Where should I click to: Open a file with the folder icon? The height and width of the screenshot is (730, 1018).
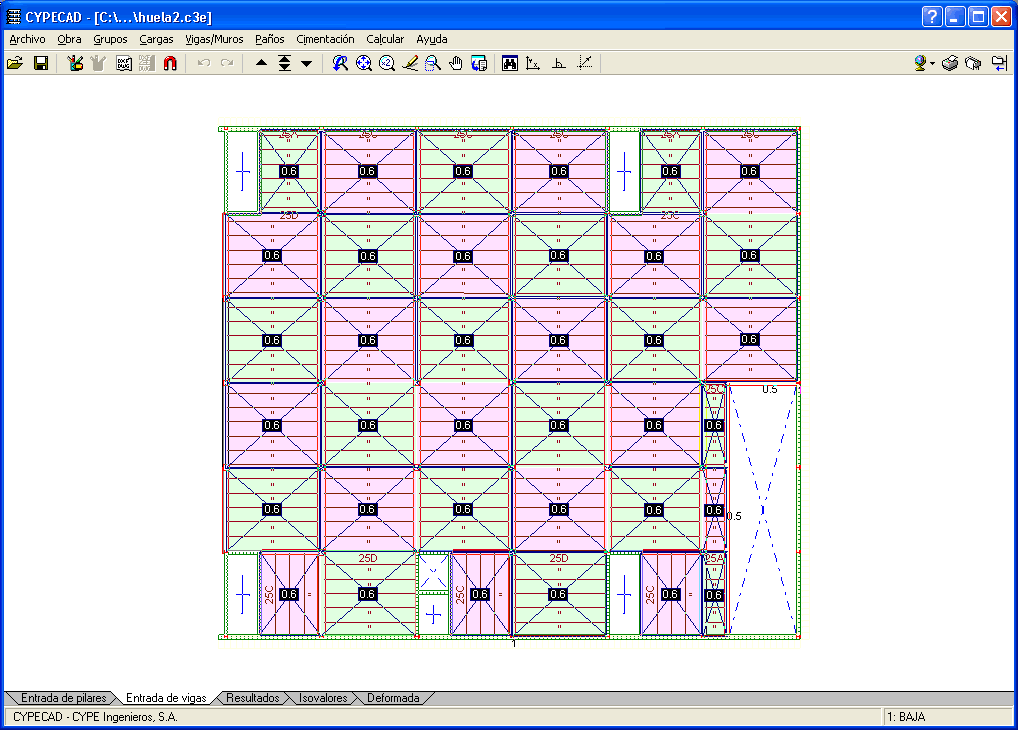pos(15,63)
